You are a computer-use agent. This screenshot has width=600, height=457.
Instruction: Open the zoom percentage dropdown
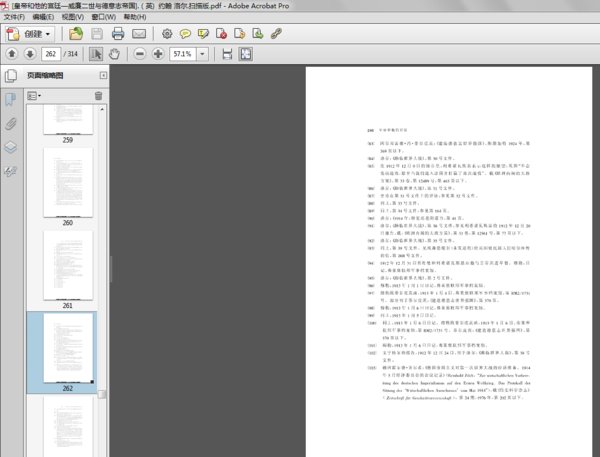(x=202, y=54)
